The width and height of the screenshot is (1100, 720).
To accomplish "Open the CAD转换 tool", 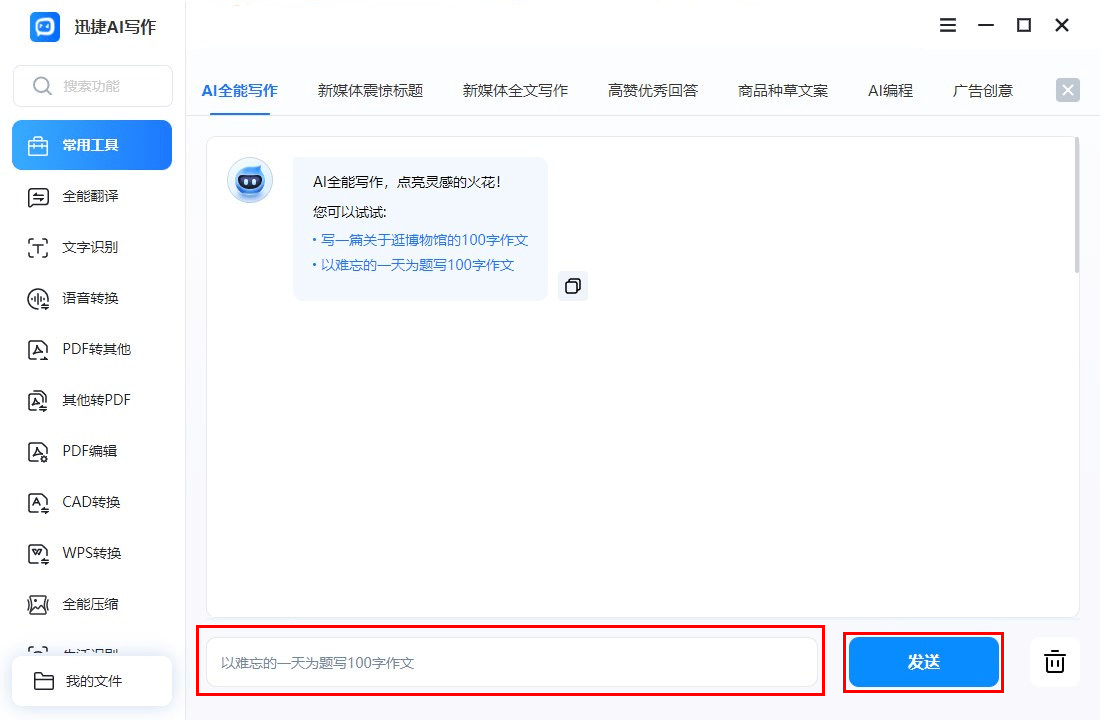I will coord(92,502).
